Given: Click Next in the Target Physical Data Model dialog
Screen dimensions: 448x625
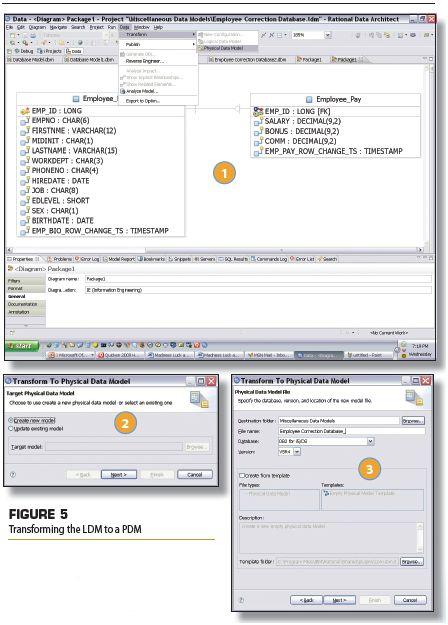Looking at the screenshot, I should [x=119, y=475].
